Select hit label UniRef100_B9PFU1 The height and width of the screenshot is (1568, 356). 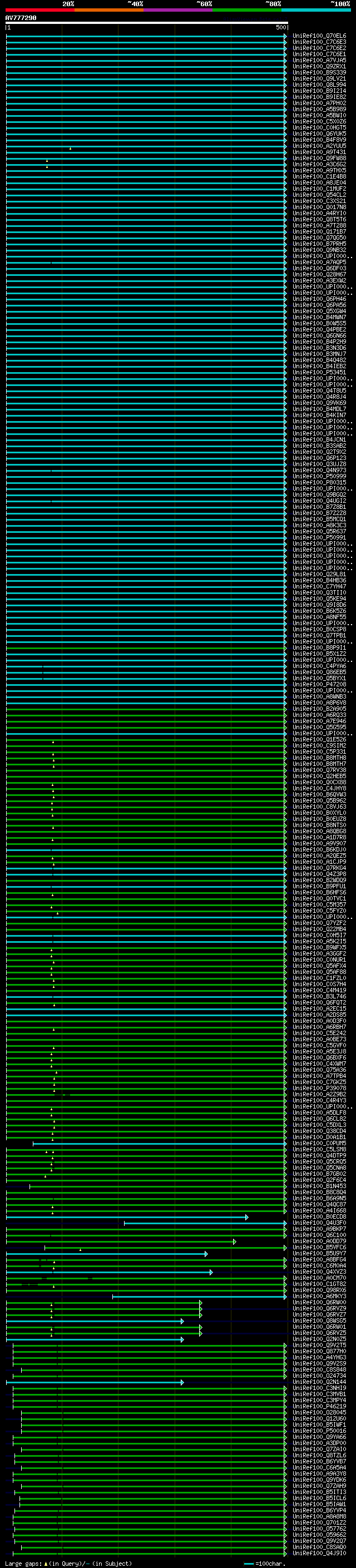[x=319, y=886]
